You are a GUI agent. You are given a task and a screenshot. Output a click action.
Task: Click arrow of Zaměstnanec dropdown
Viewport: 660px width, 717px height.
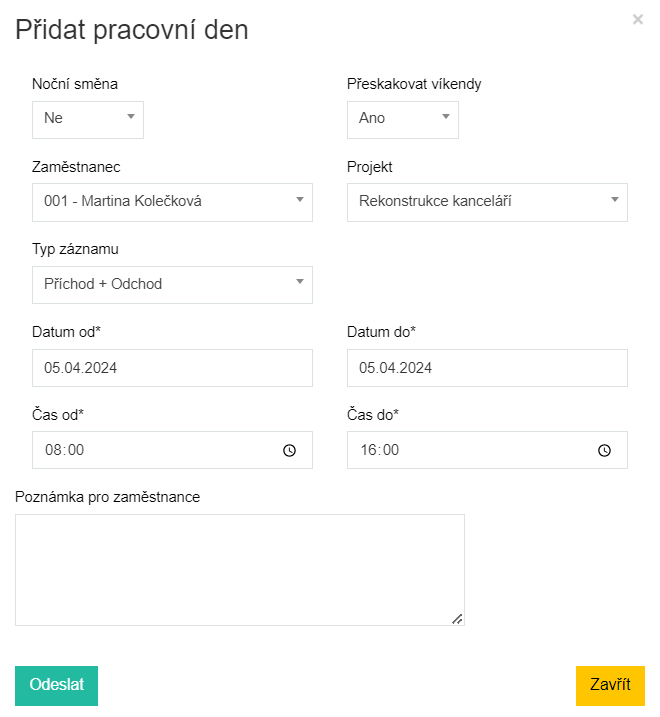[300, 199]
